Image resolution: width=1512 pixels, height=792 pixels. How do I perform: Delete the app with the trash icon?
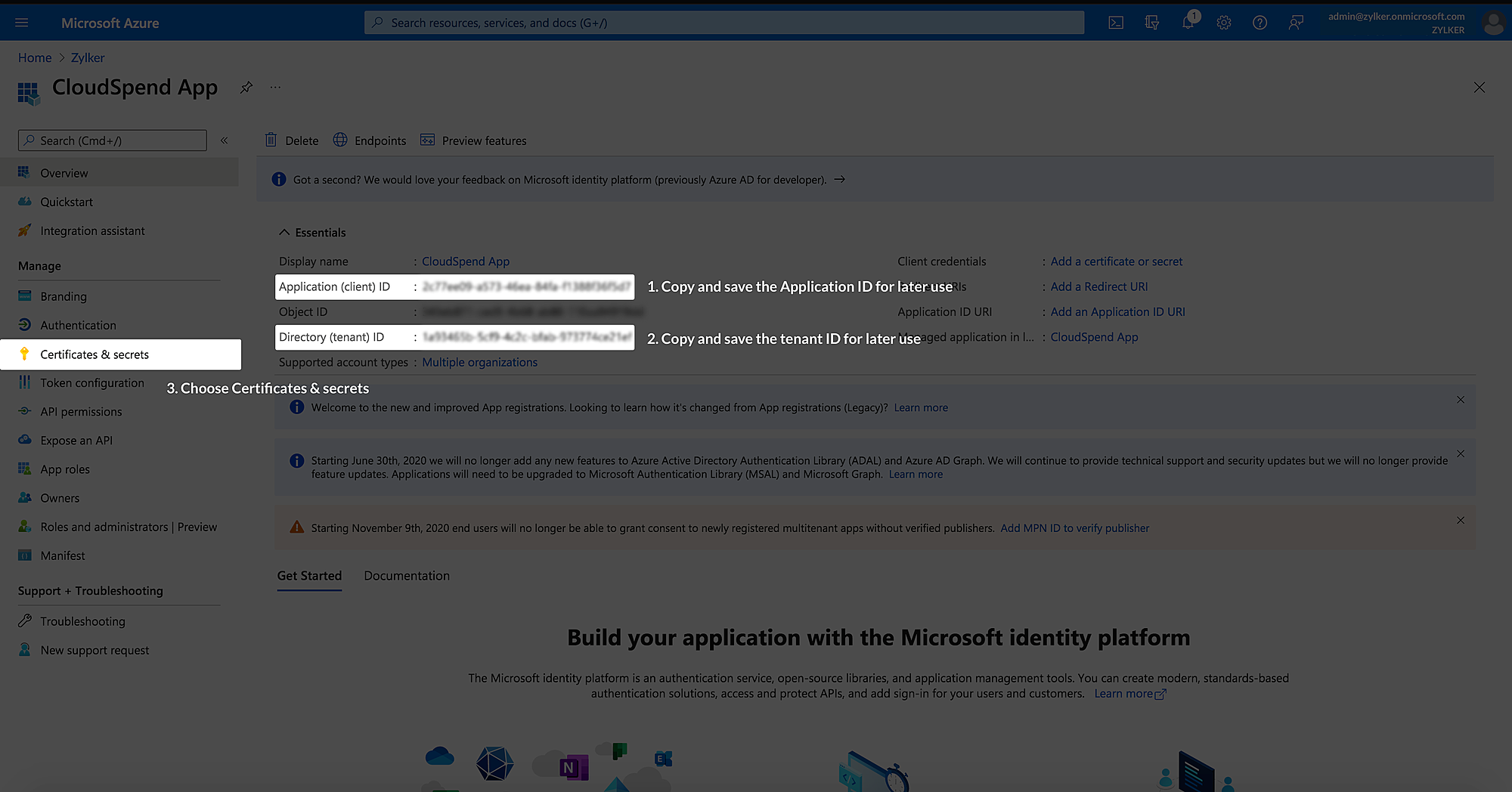pyautogui.click(x=291, y=140)
